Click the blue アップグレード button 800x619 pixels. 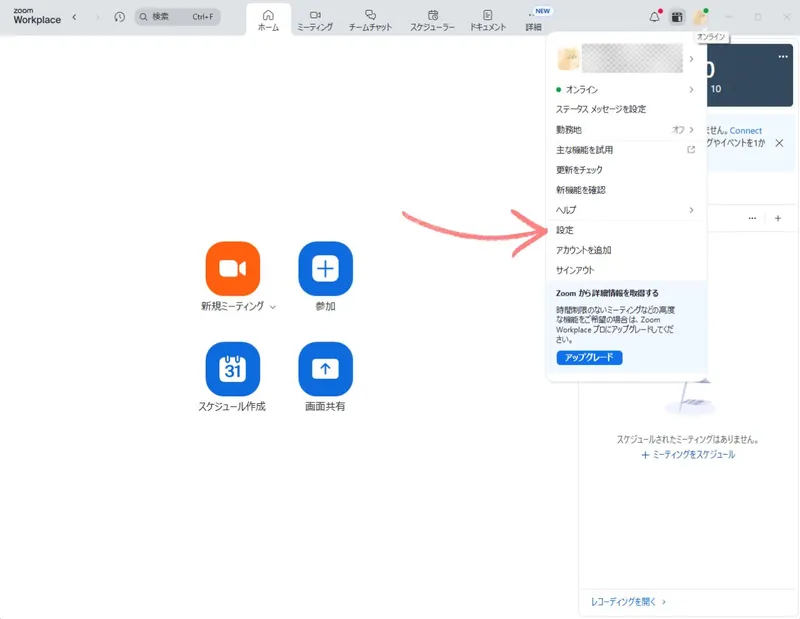[x=589, y=358]
